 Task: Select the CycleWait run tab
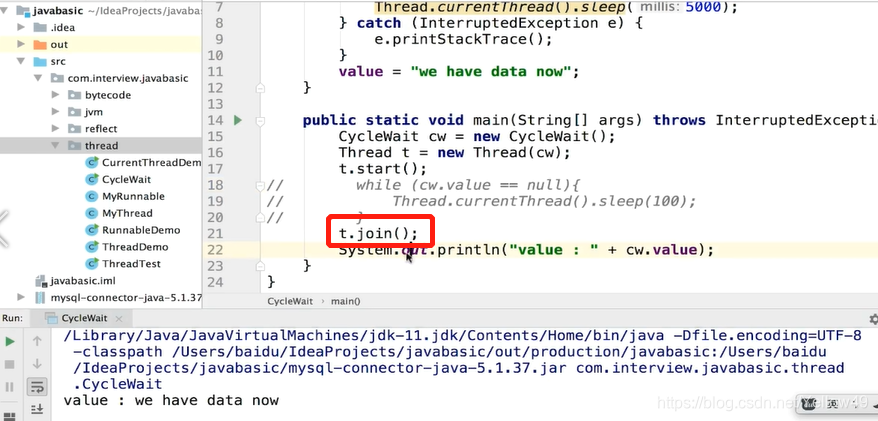click(83, 319)
